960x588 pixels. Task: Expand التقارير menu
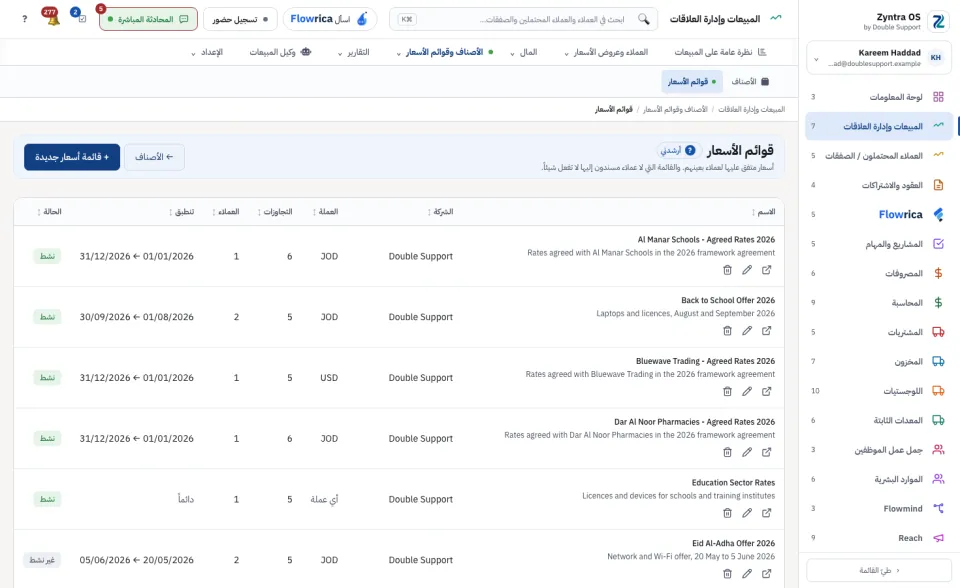pyautogui.click(x=354, y=52)
